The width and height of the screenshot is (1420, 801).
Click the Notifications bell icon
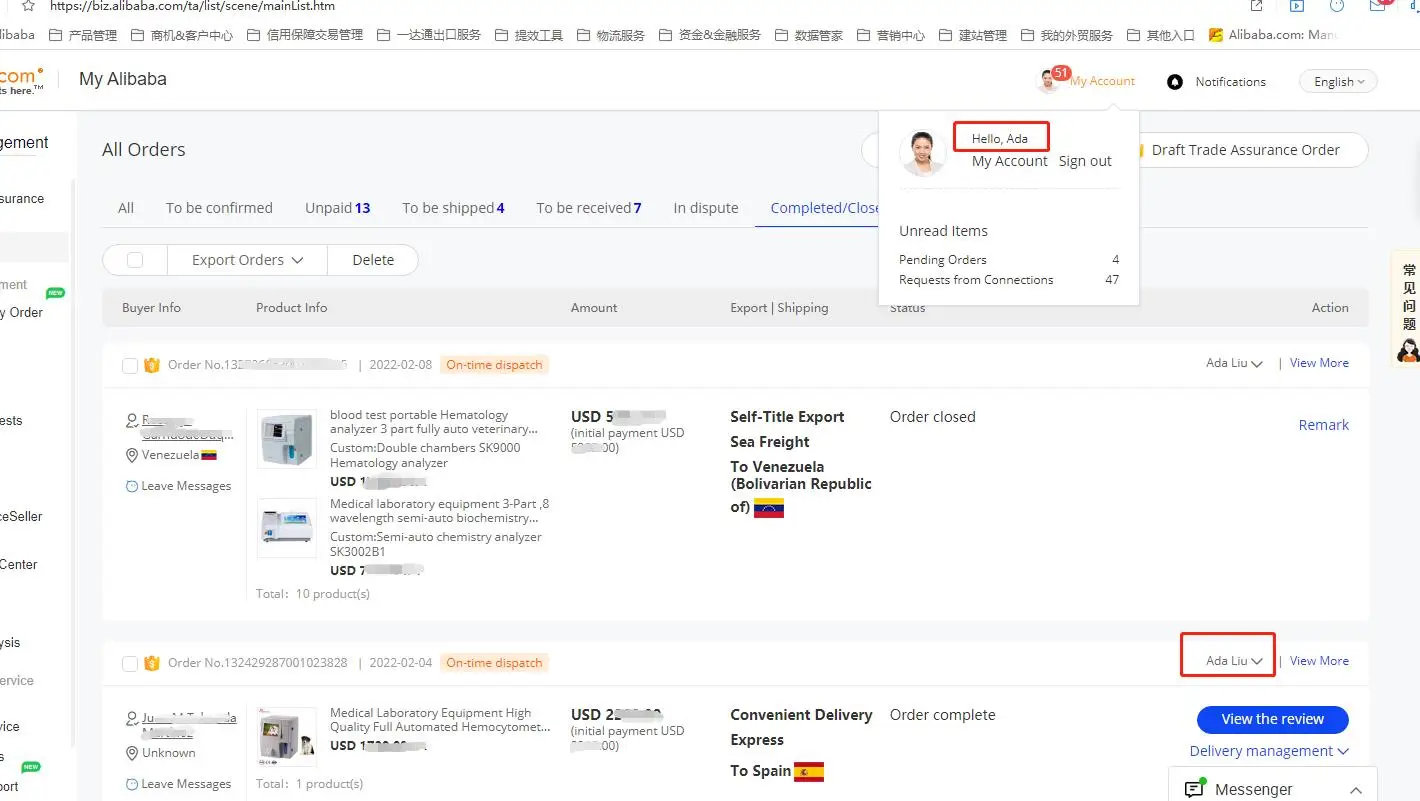1175,82
